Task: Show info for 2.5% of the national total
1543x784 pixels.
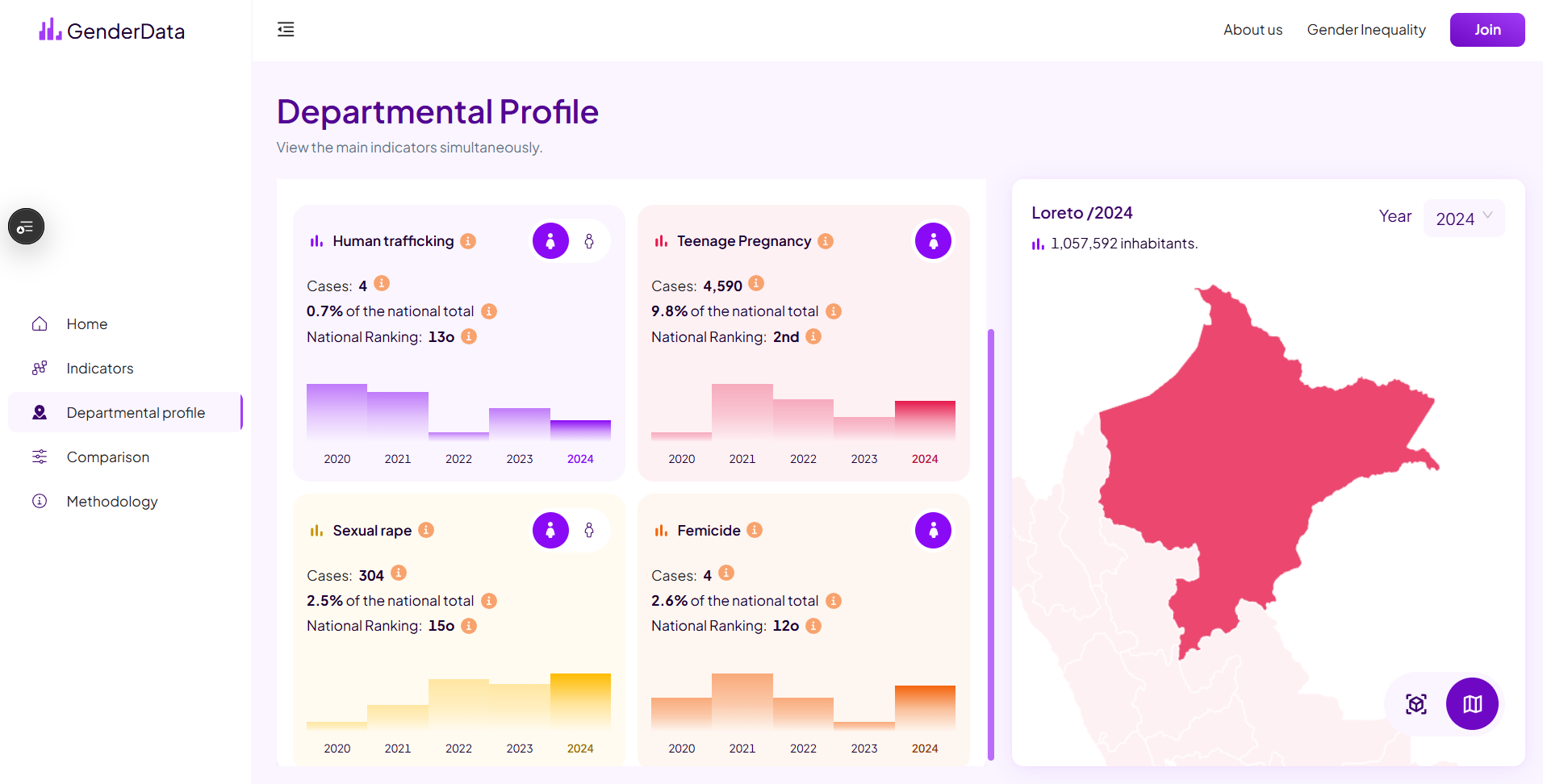Action: click(x=489, y=601)
